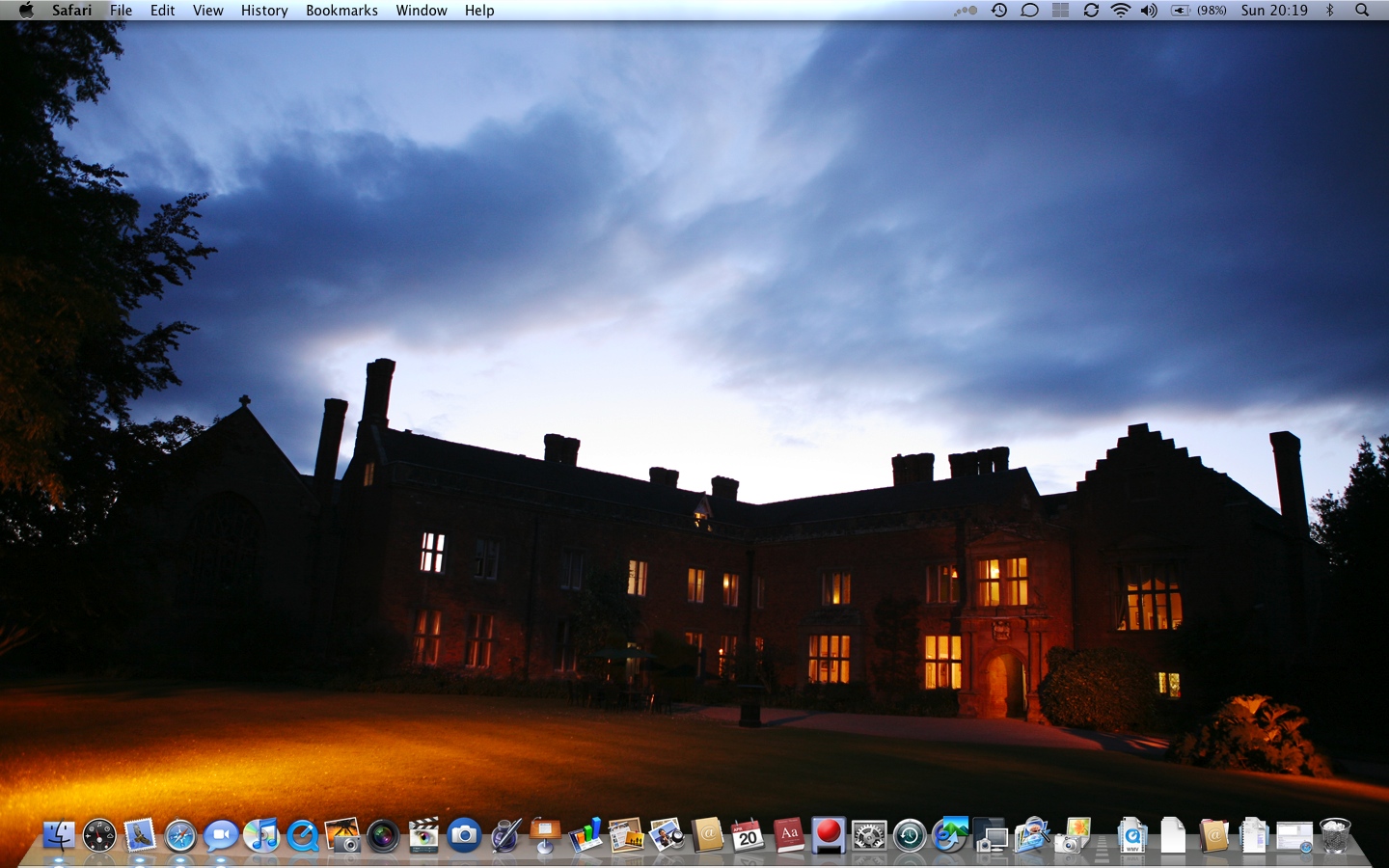Launch iTunes from the Dock

pos(261,835)
